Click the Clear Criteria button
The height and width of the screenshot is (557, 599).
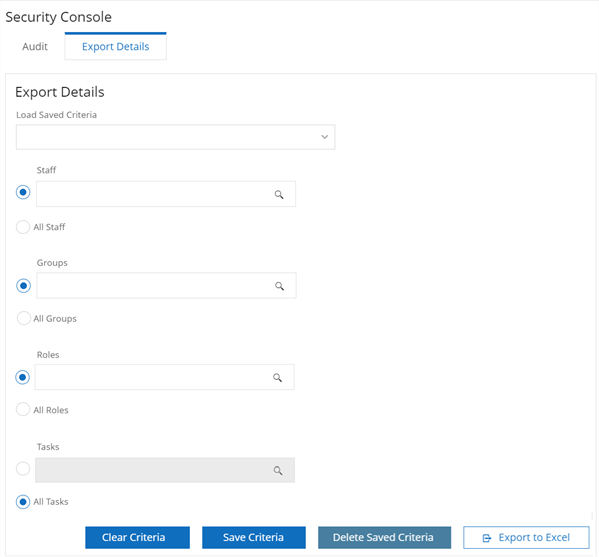(137, 538)
